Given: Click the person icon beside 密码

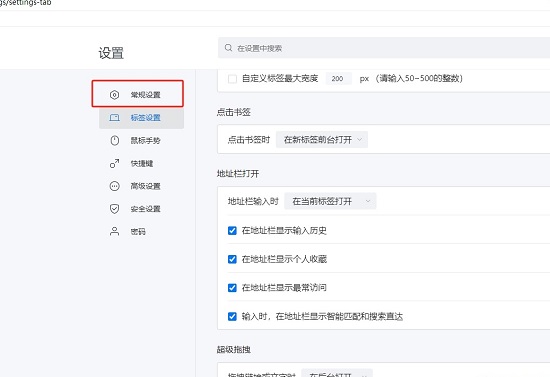Looking at the screenshot, I should click(114, 231).
